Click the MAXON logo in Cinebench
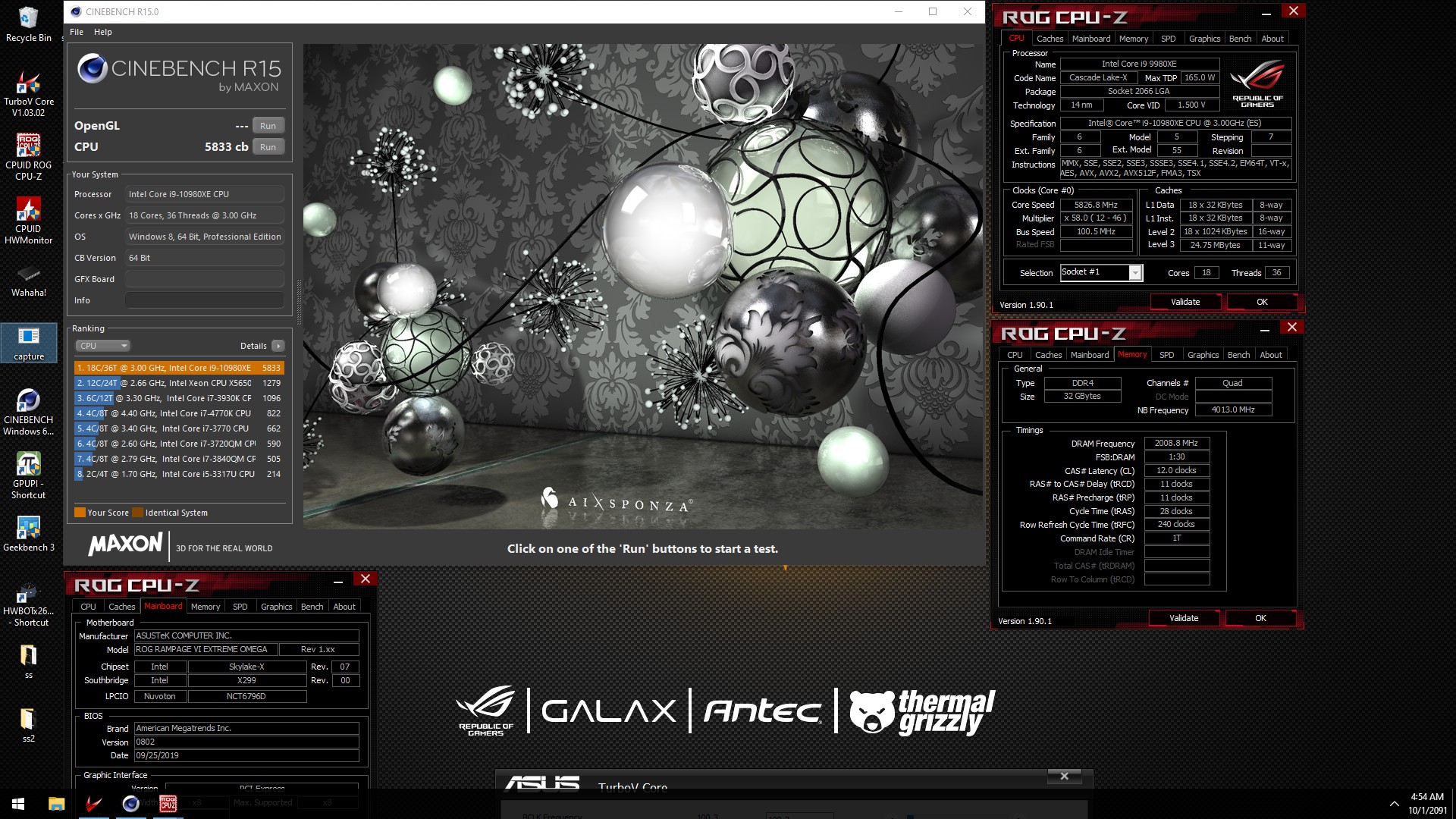Viewport: 1456px width, 819px height. (x=125, y=544)
